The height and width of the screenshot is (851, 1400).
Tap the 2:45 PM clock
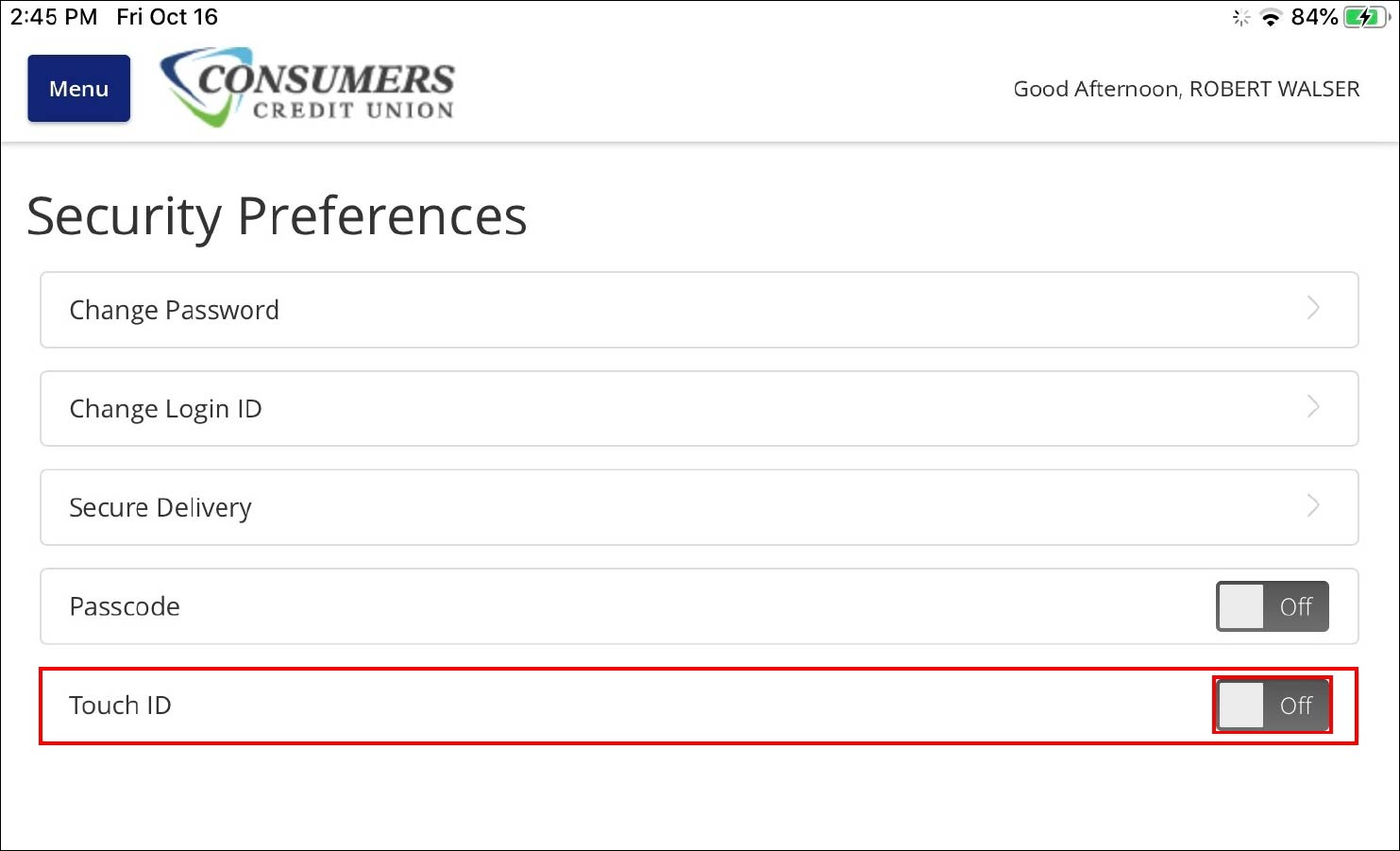coord(54,17)
